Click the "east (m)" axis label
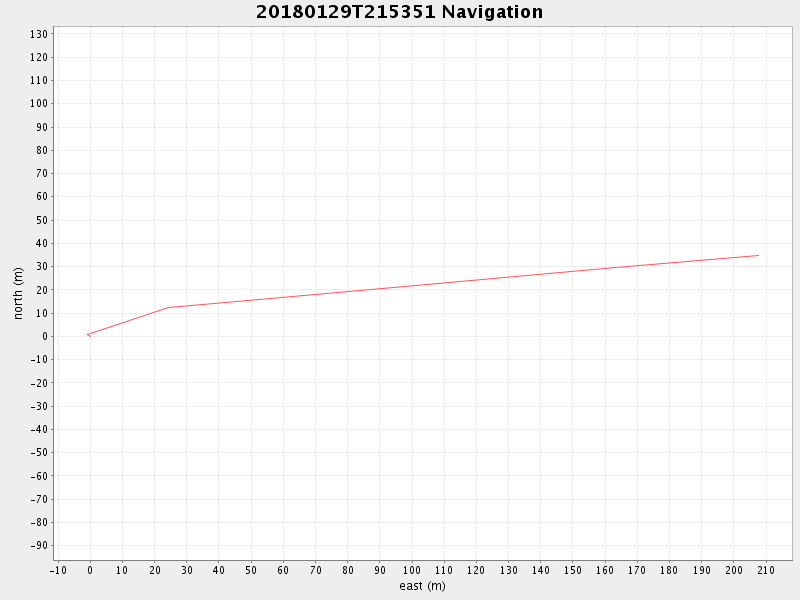Image resolution: width=800 pixels, height=600 pixels. click(422, 586)
